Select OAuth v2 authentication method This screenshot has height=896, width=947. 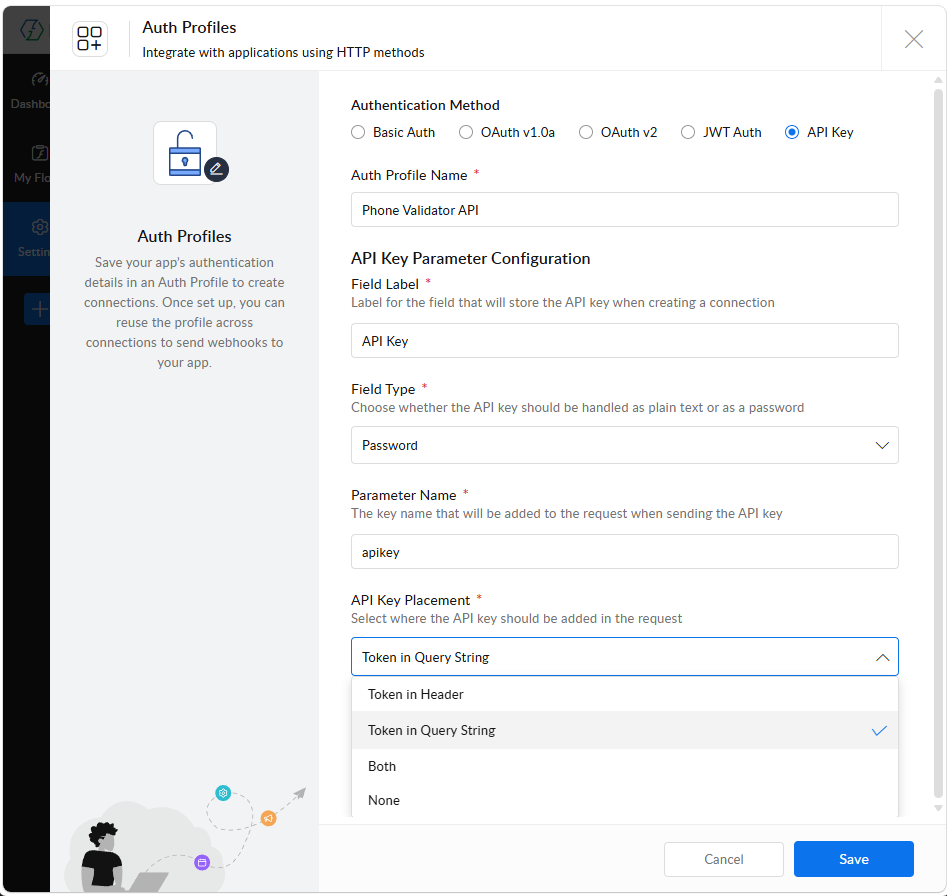(x=618, y=132)
